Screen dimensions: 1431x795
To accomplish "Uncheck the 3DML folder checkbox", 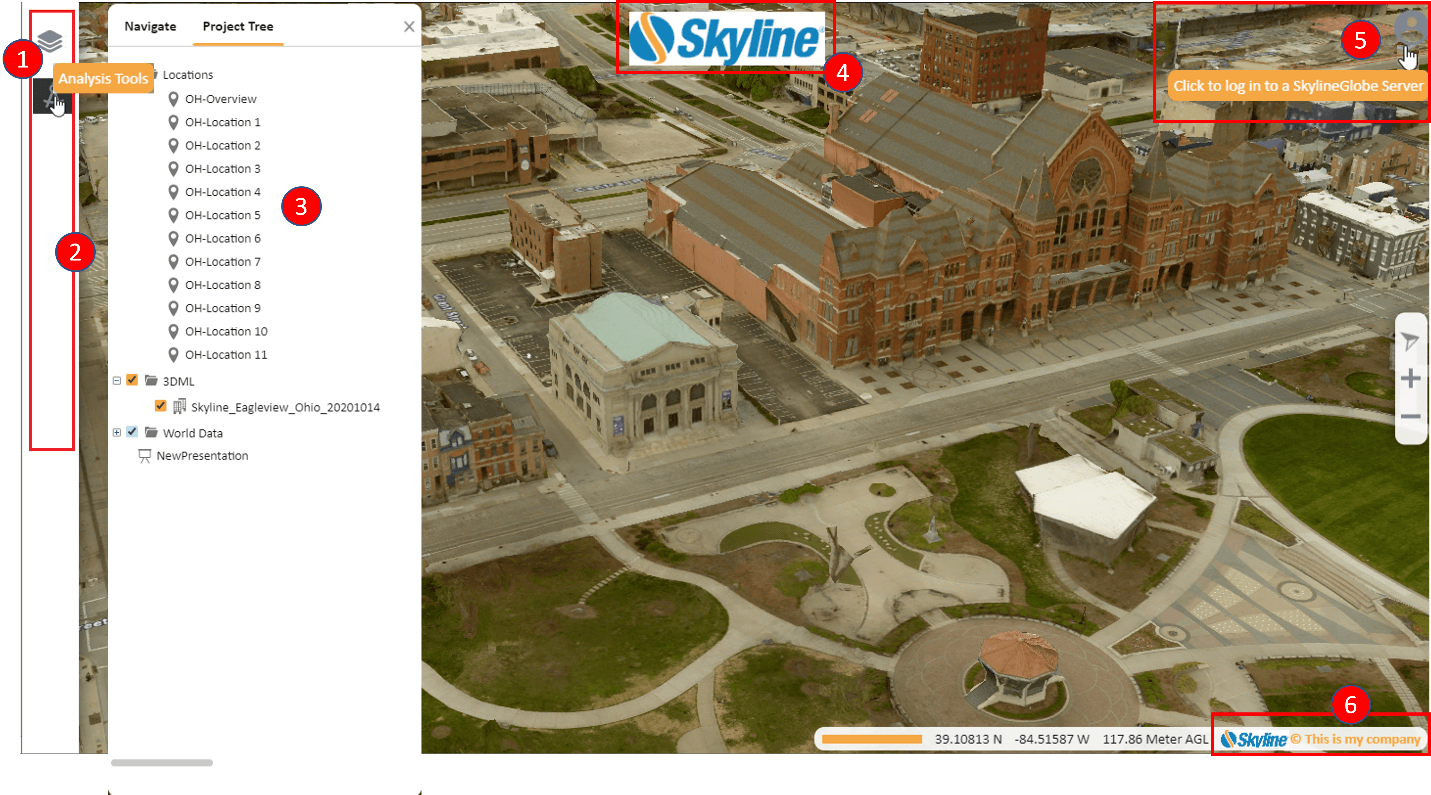I will (x=132, y=380).
